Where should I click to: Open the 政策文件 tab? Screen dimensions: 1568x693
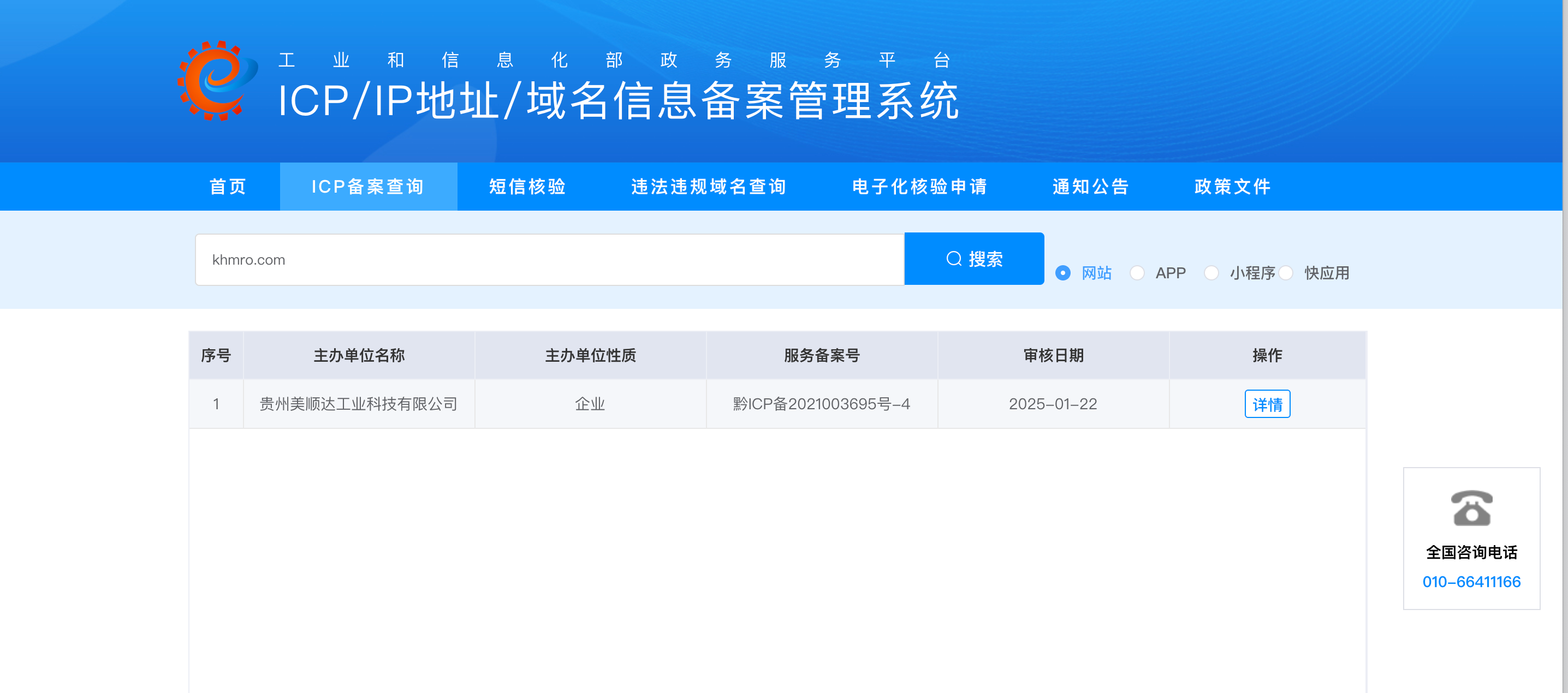1233,186
